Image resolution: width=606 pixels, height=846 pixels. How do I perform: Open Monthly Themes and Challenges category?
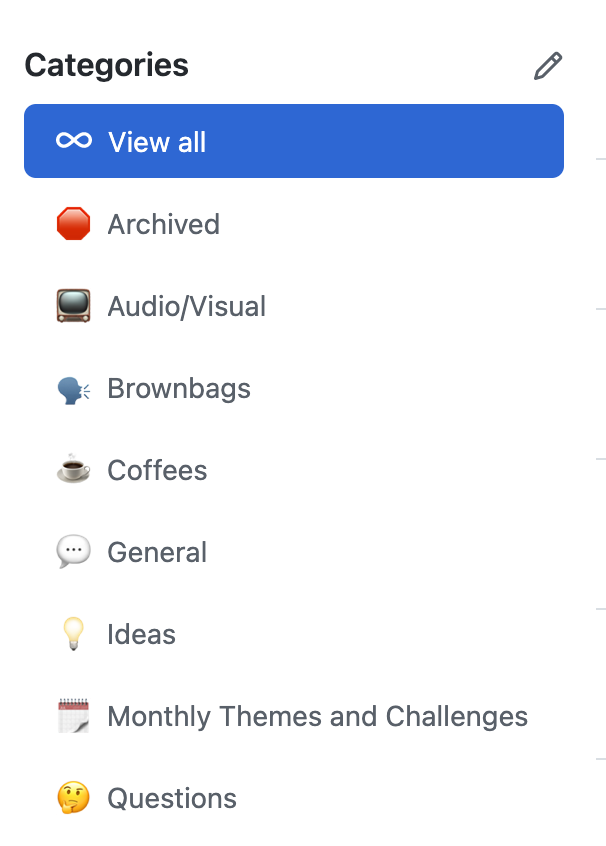294,716
